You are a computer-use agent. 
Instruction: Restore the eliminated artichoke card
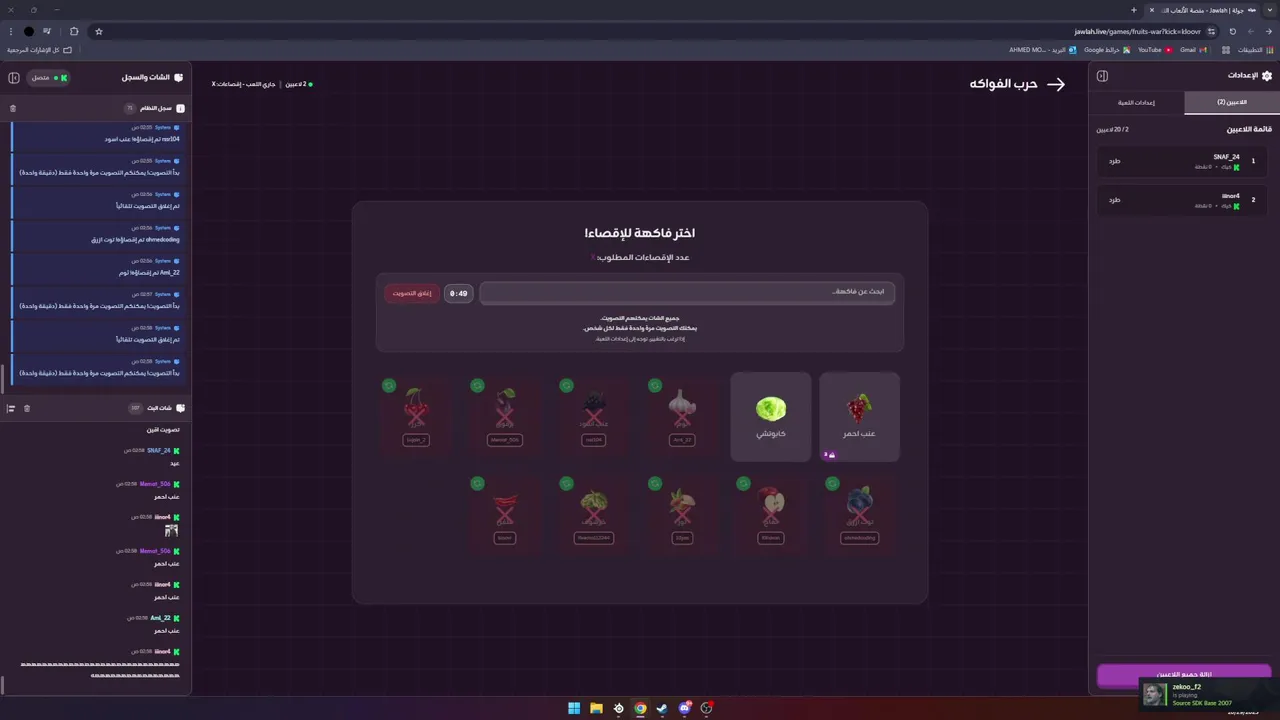[566, 483]
